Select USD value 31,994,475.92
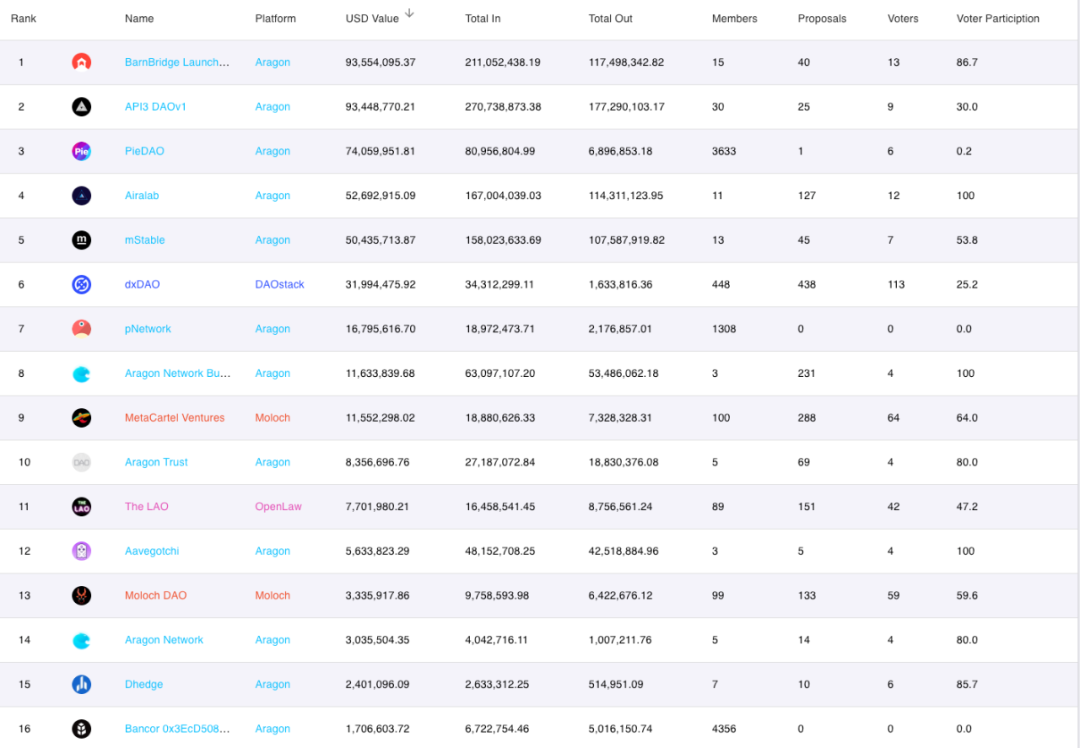Viewport: 1080px width, 748px height. [x=380, y=284]
